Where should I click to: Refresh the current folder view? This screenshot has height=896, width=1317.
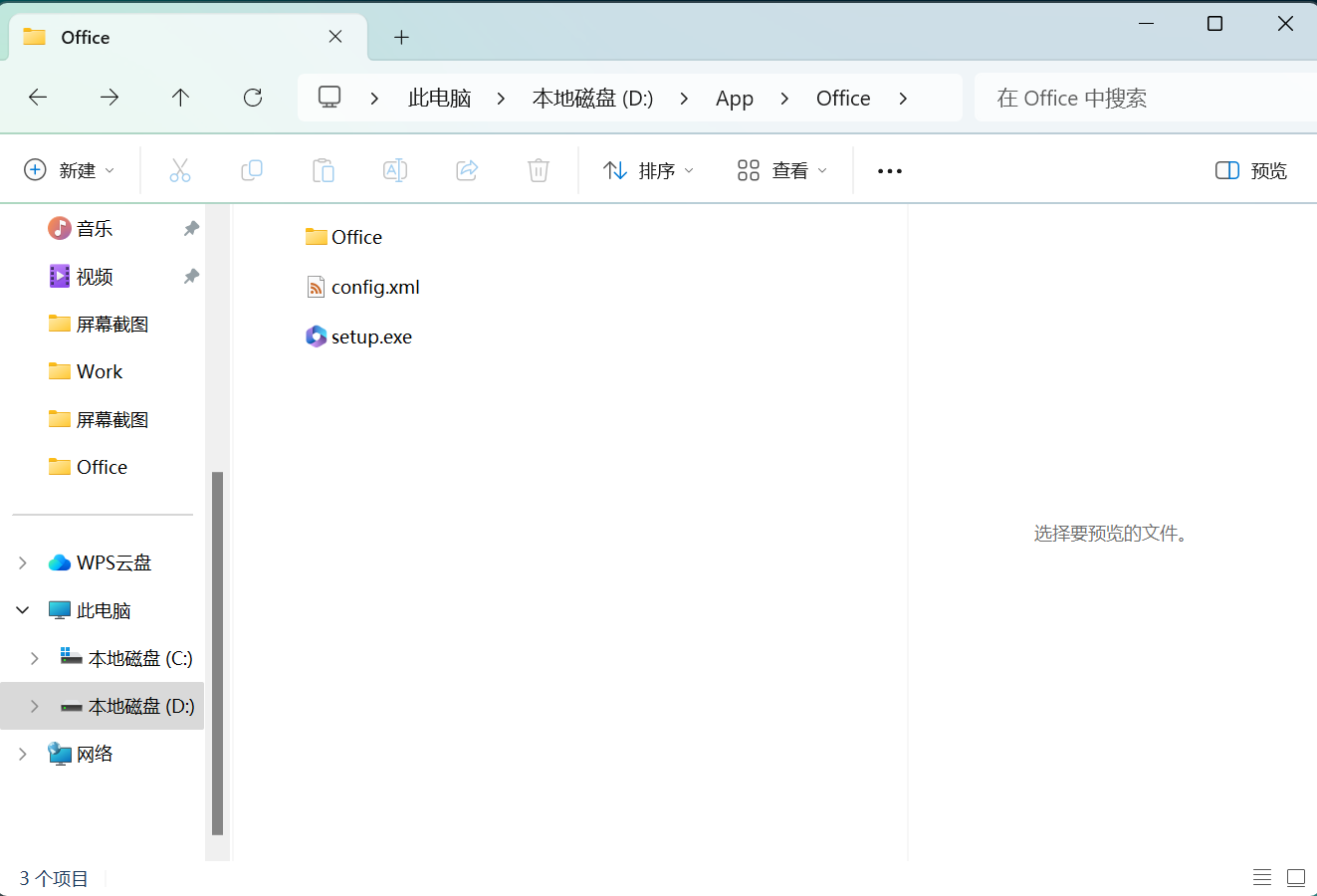253,98
